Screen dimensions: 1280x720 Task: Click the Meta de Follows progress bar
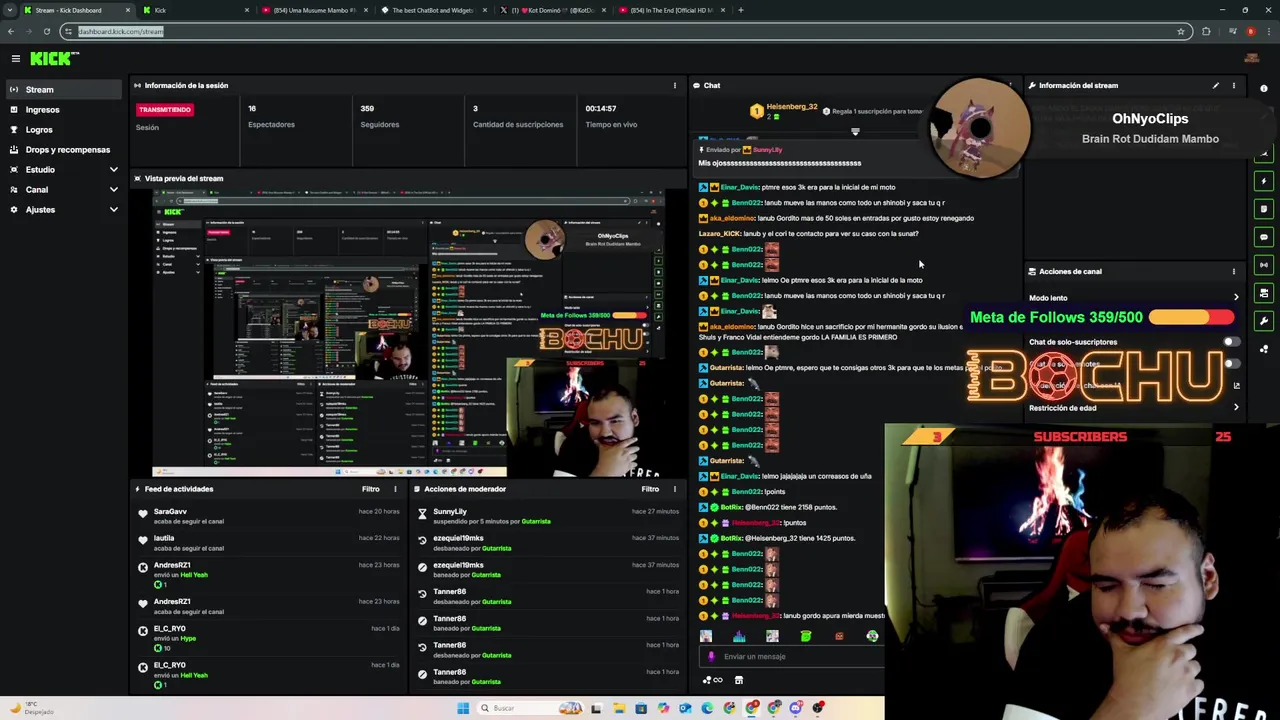tap(1192, 318)
